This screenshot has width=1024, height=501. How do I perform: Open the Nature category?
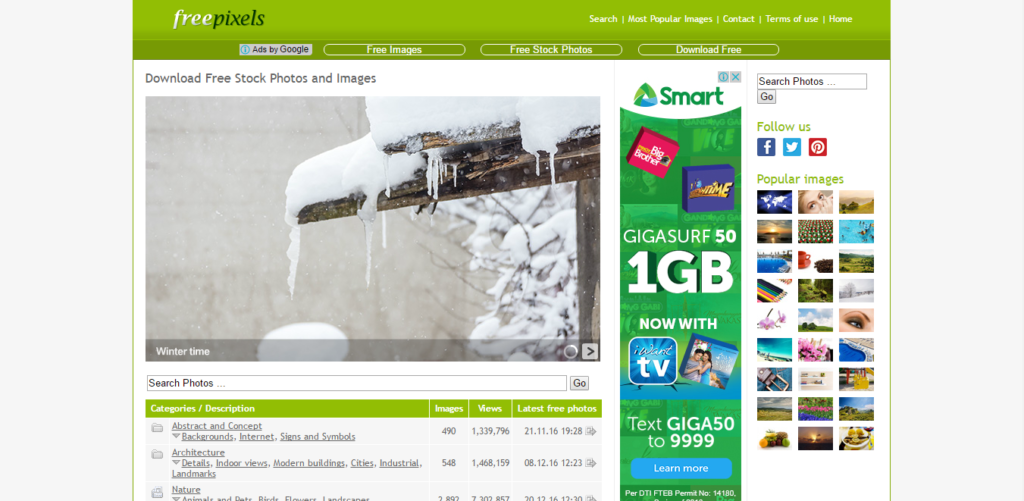(186, 489)
